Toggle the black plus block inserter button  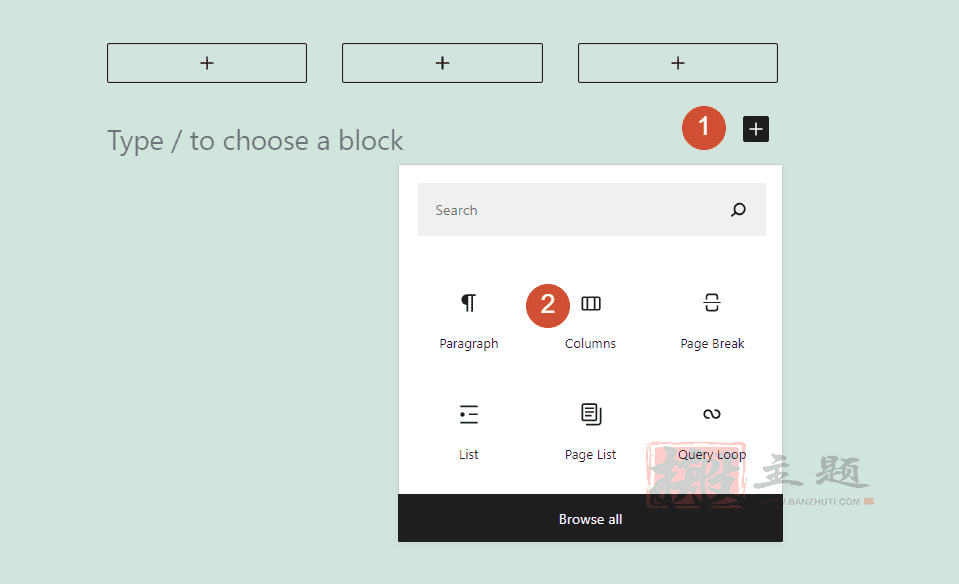pyautogui.click(x=756, y=129)
